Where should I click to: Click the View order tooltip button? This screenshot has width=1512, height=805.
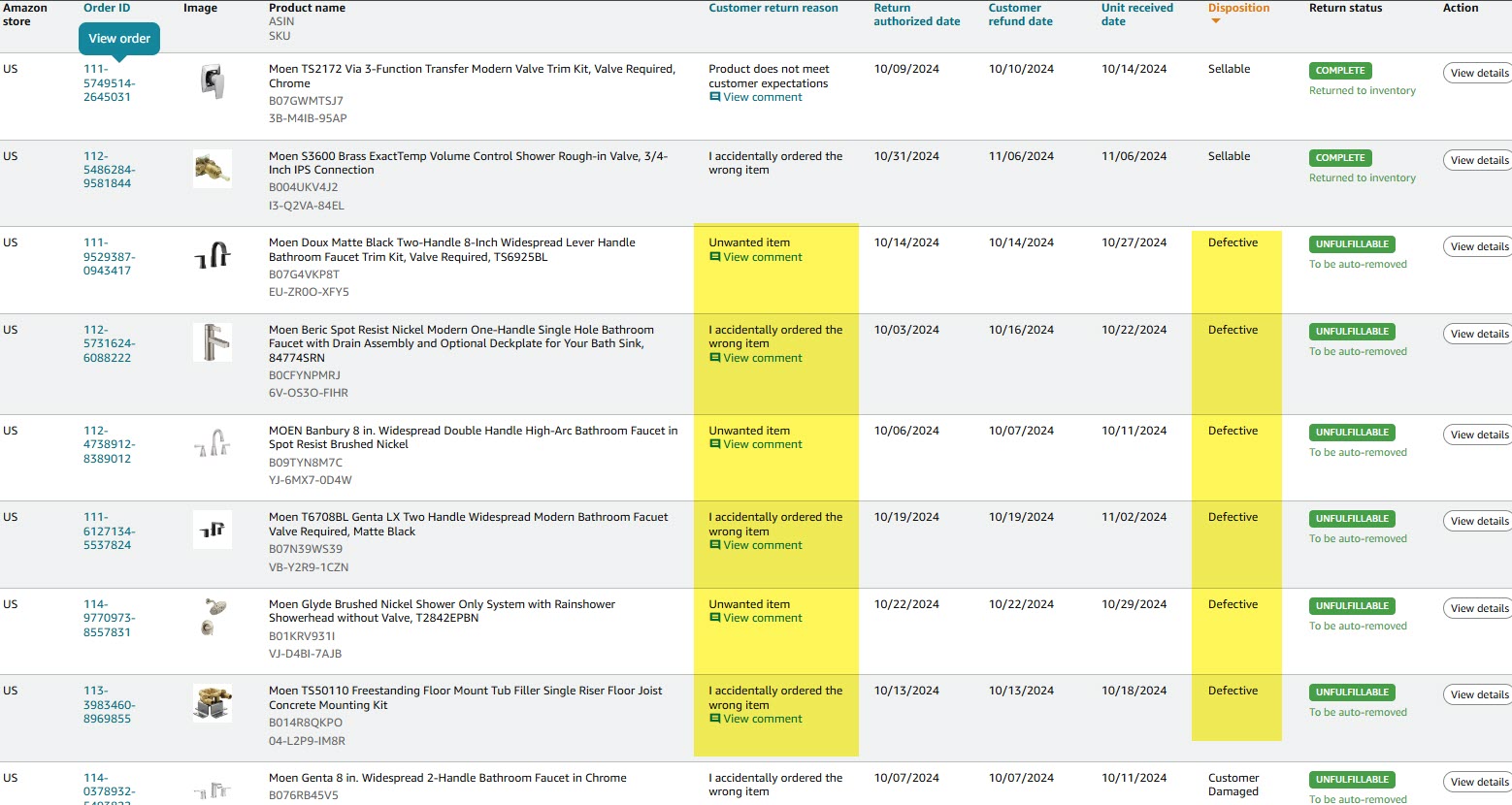click(x=119, y=39)
